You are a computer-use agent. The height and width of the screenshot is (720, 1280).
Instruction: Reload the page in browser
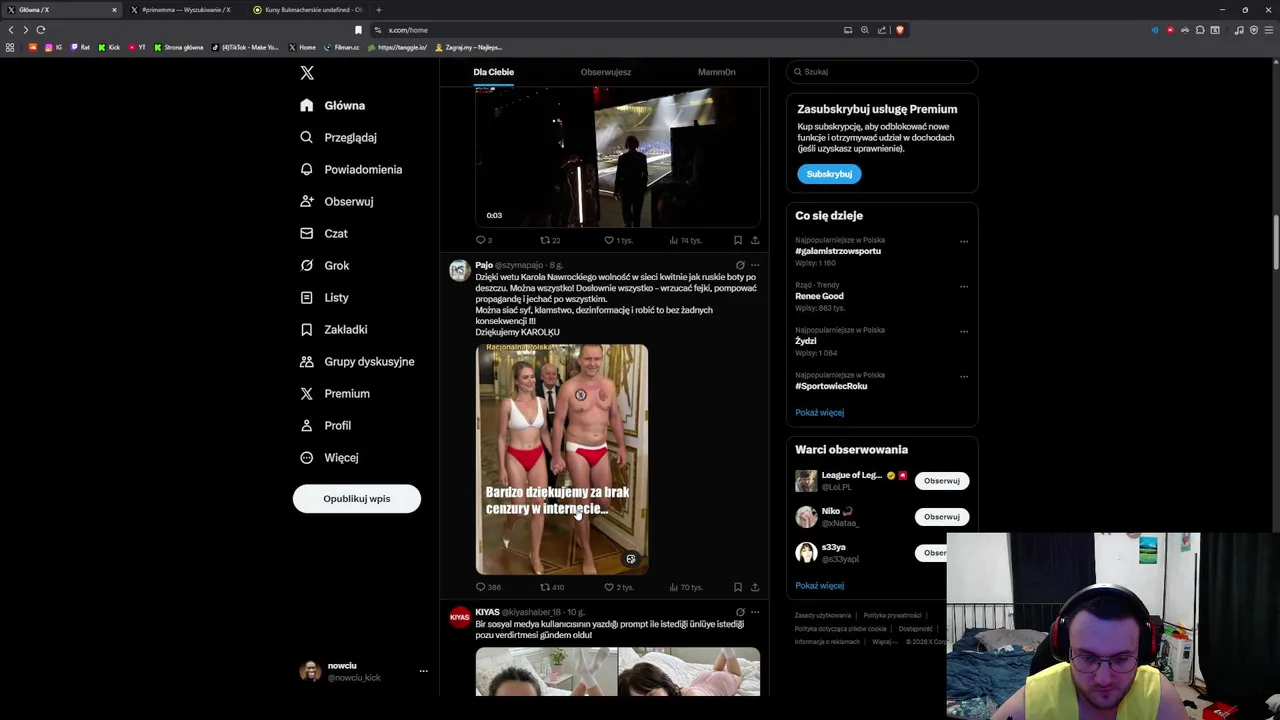[x=41, y=30]
